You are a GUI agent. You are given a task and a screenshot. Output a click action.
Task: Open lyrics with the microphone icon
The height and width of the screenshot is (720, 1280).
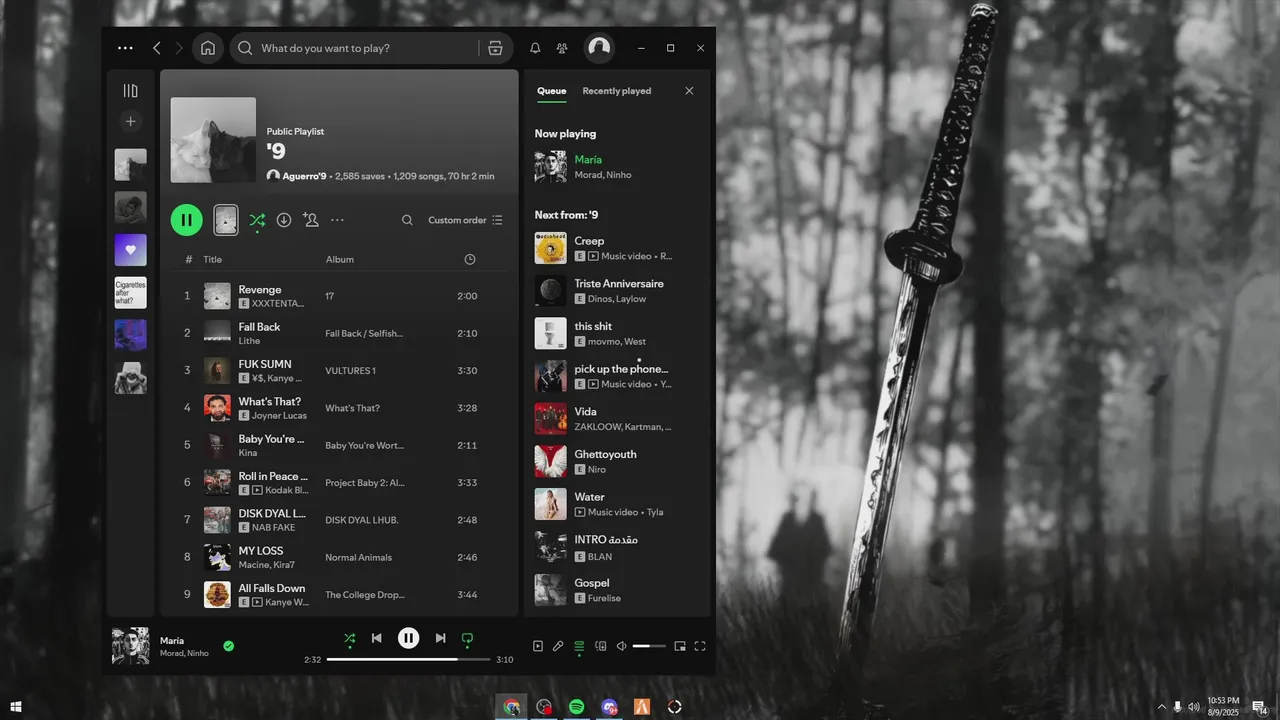coord(558,646)
